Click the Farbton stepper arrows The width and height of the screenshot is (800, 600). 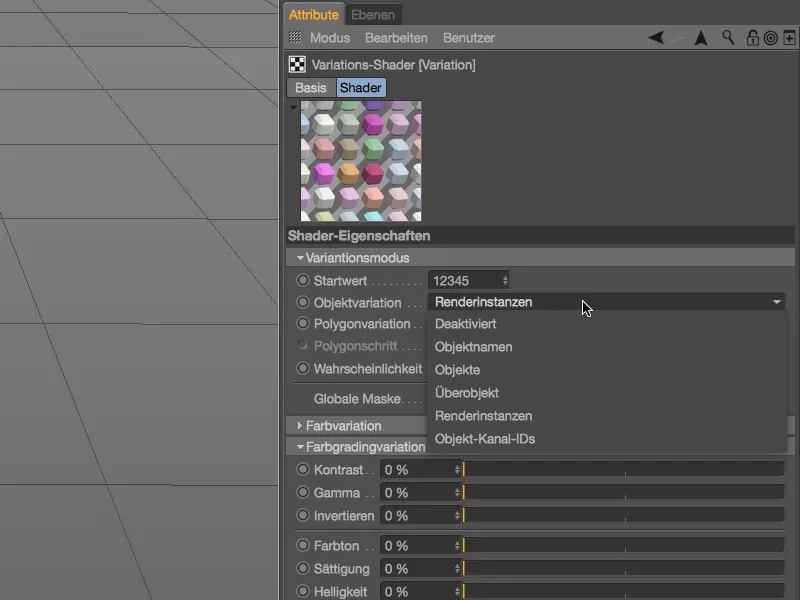pyautogui.click(x=457, y=545)
